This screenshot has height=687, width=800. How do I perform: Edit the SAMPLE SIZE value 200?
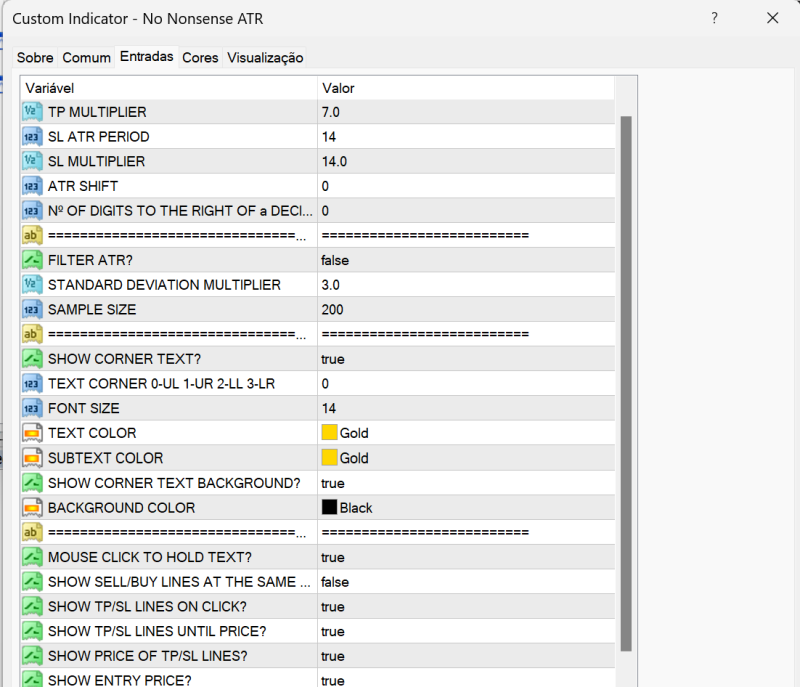click(332, 310)
